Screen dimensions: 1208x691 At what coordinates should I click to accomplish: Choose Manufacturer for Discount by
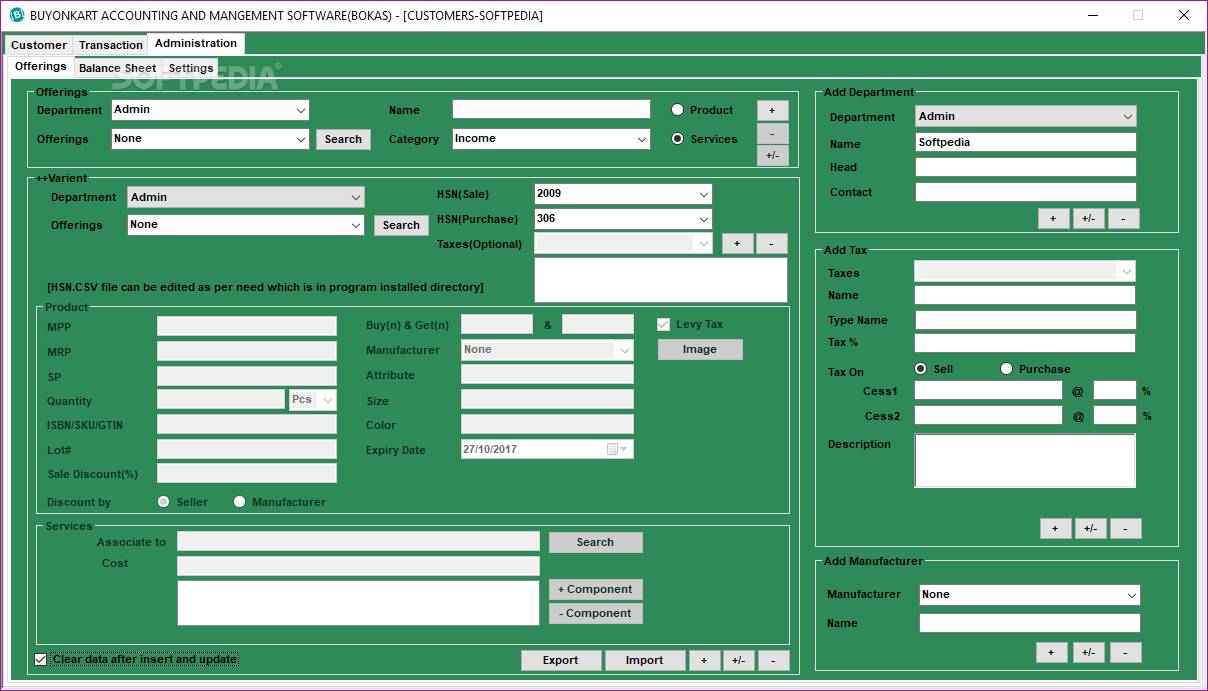[x=239, y=502]
